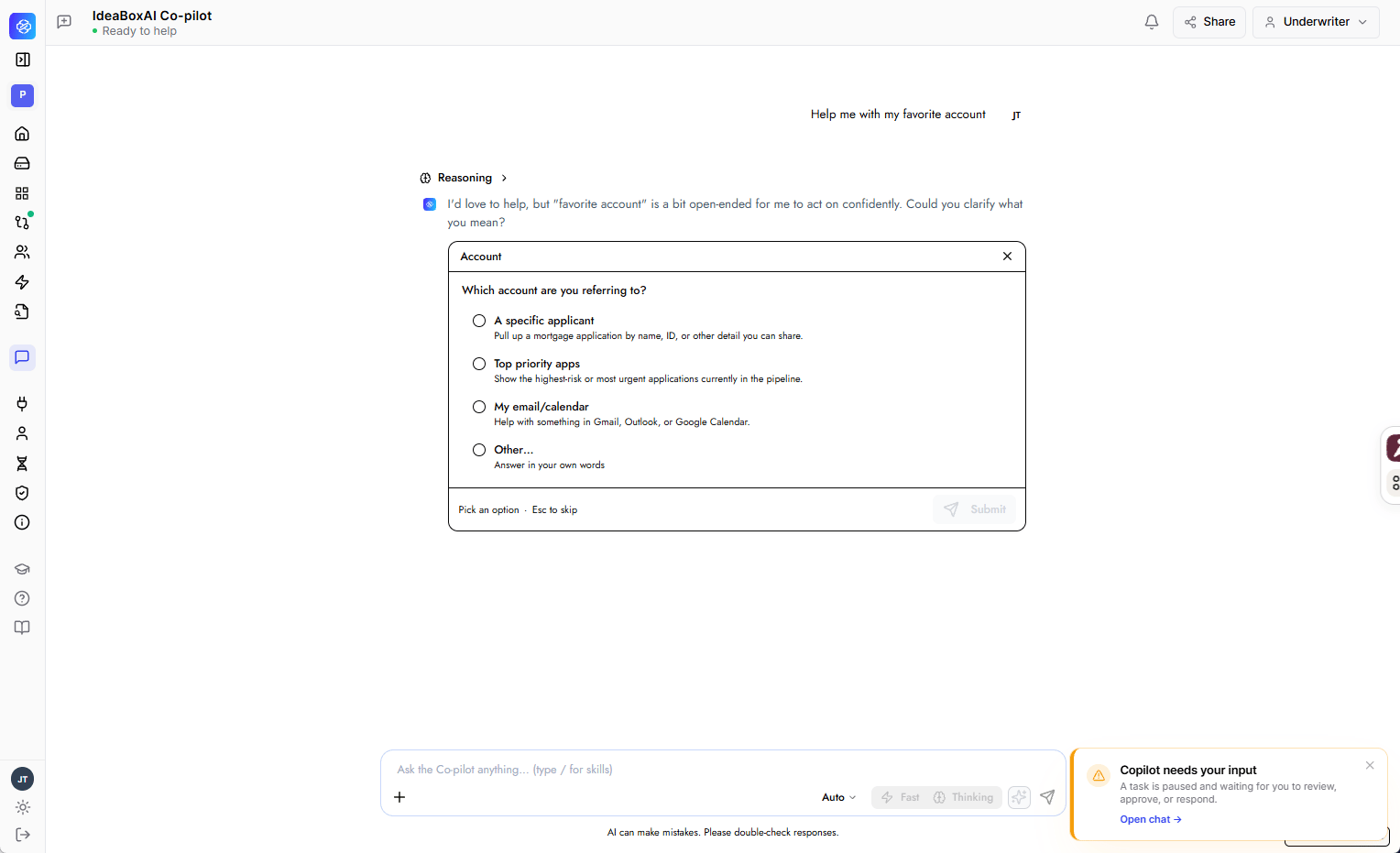This screenshot has width=1400, height=853.
Task: Toggle the sidebar panel collapse icon
Action: click(23, 60)
